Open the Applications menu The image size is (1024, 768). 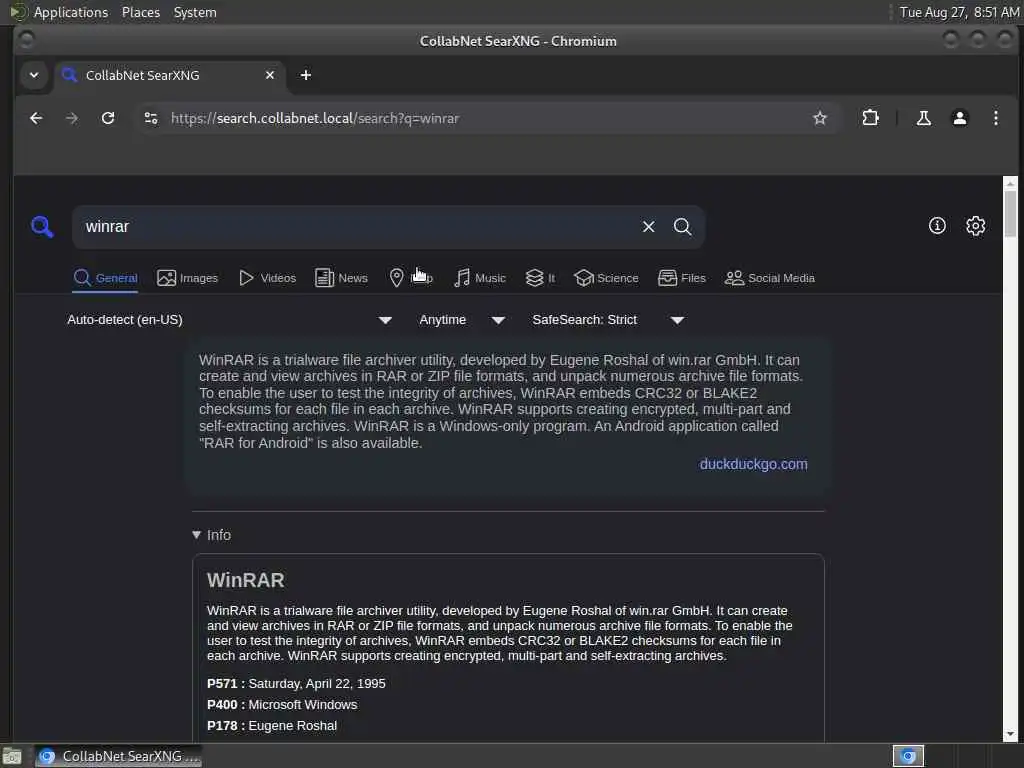(71, 12)
